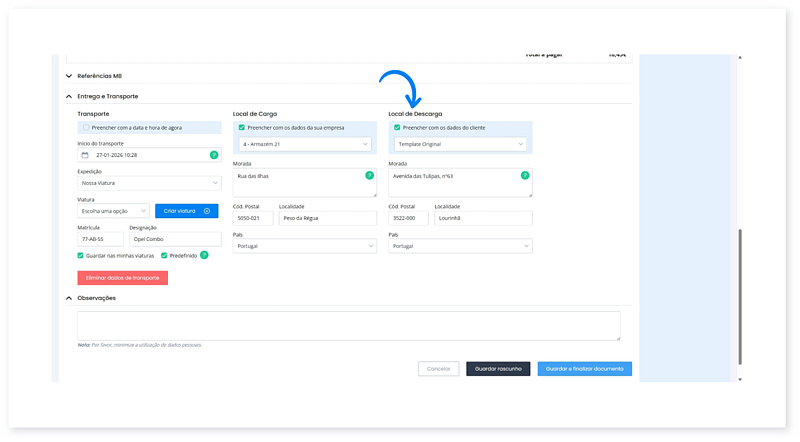Open the 4 - Armazém 21 dropdown

click(x=304, y=144)
